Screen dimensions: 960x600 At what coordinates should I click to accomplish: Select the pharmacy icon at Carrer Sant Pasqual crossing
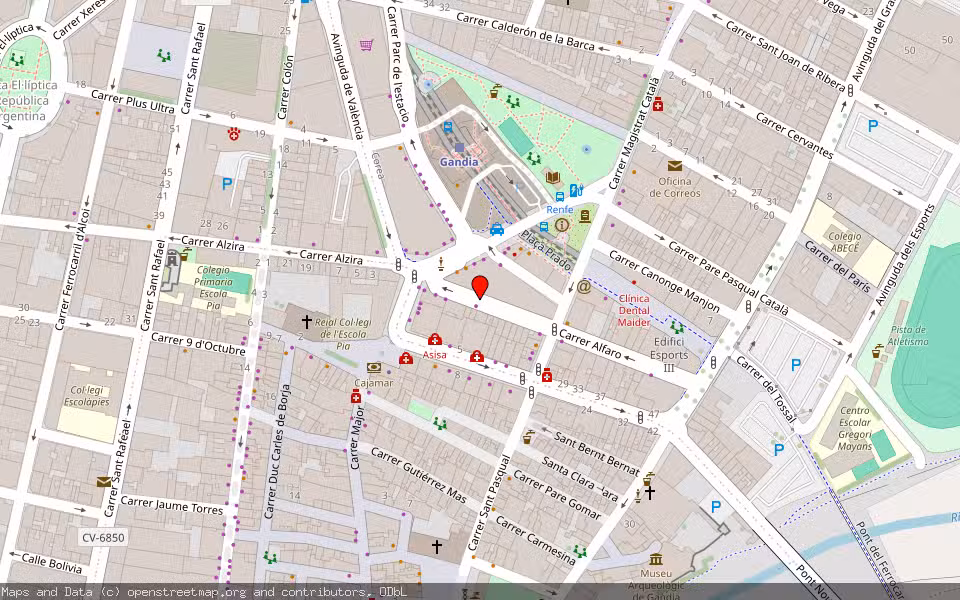pos(547,375)
